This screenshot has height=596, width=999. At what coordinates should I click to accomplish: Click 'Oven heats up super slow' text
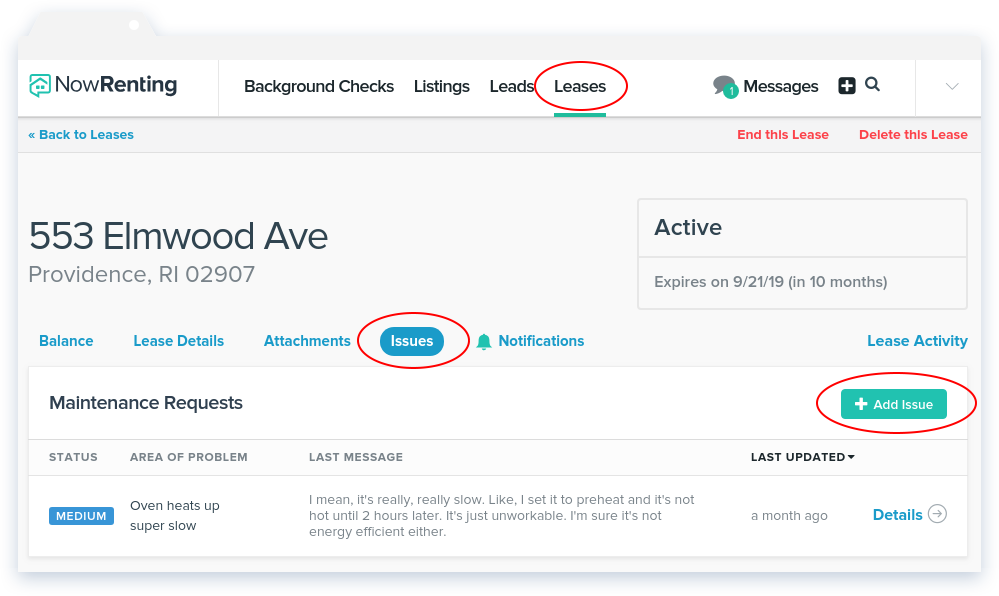tap(175, 516)
